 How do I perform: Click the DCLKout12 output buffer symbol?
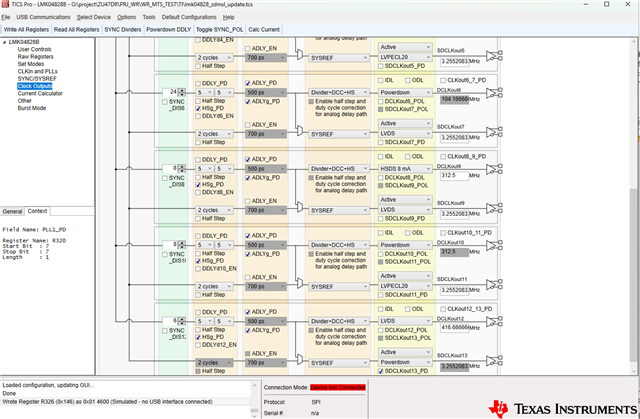pos(494,321)
